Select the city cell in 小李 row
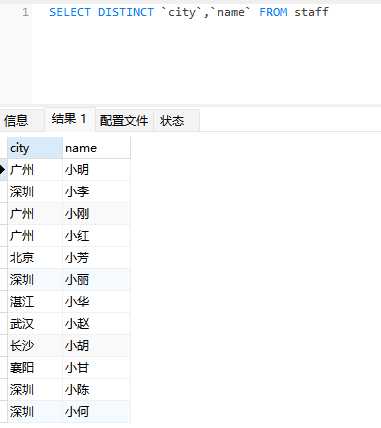This screenshot has width=381, height=428. tap(35, 192)
